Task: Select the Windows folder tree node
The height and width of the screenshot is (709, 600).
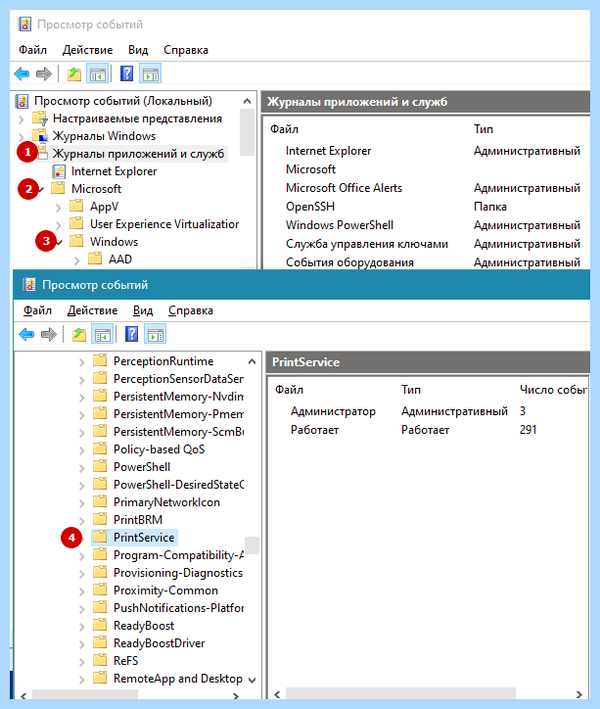Action: 113,241
